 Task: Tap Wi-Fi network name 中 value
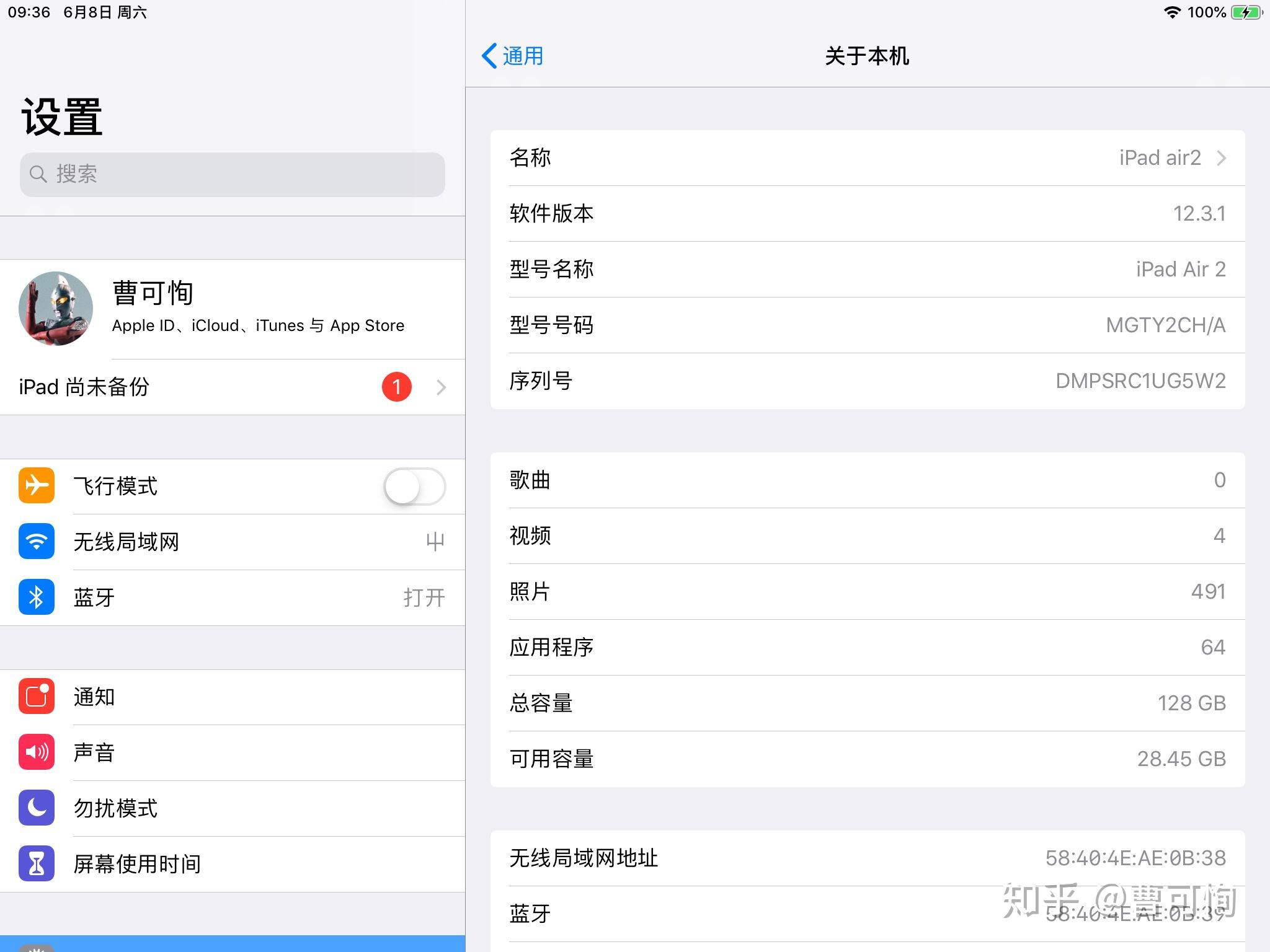tap(435, 542)
